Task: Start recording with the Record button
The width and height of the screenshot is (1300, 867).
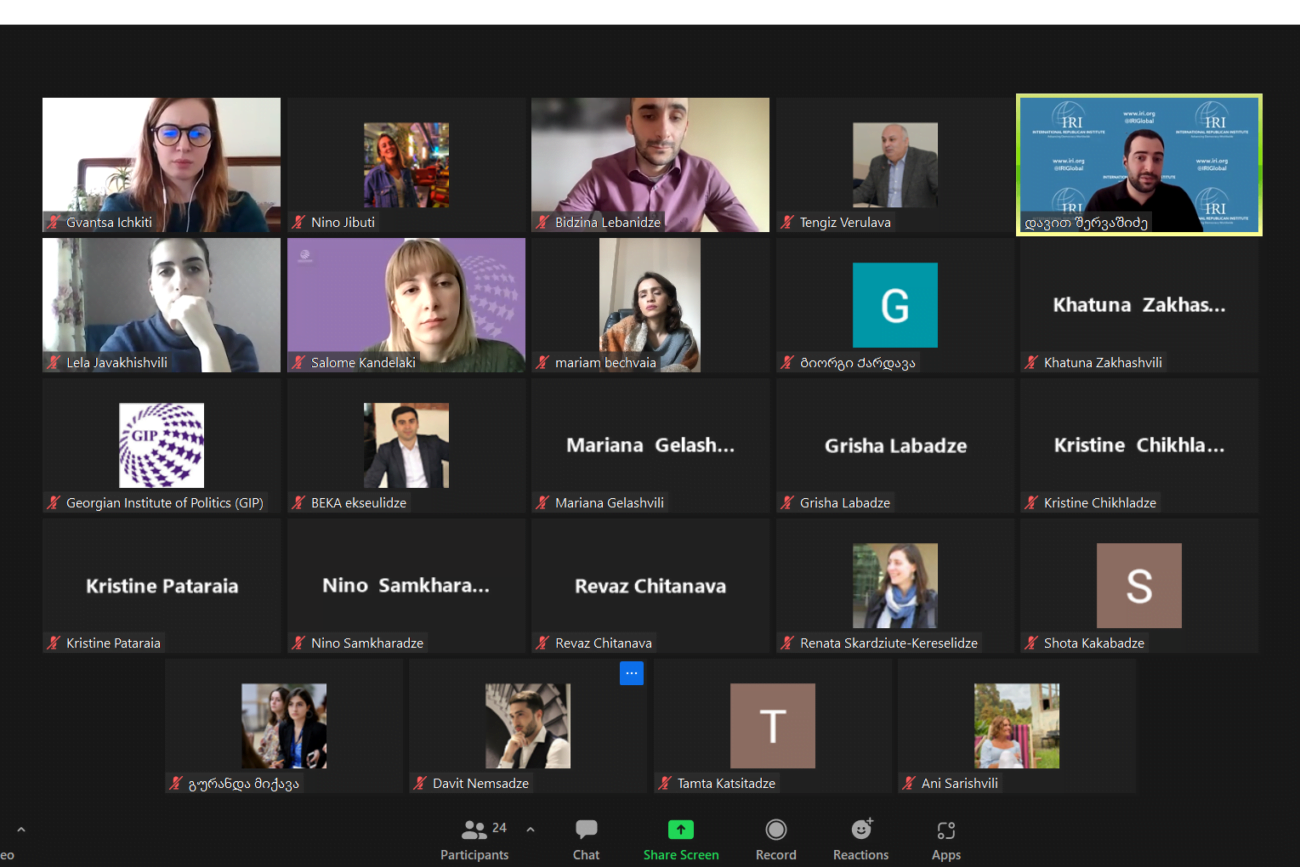Action: click(x=776, y=840)
